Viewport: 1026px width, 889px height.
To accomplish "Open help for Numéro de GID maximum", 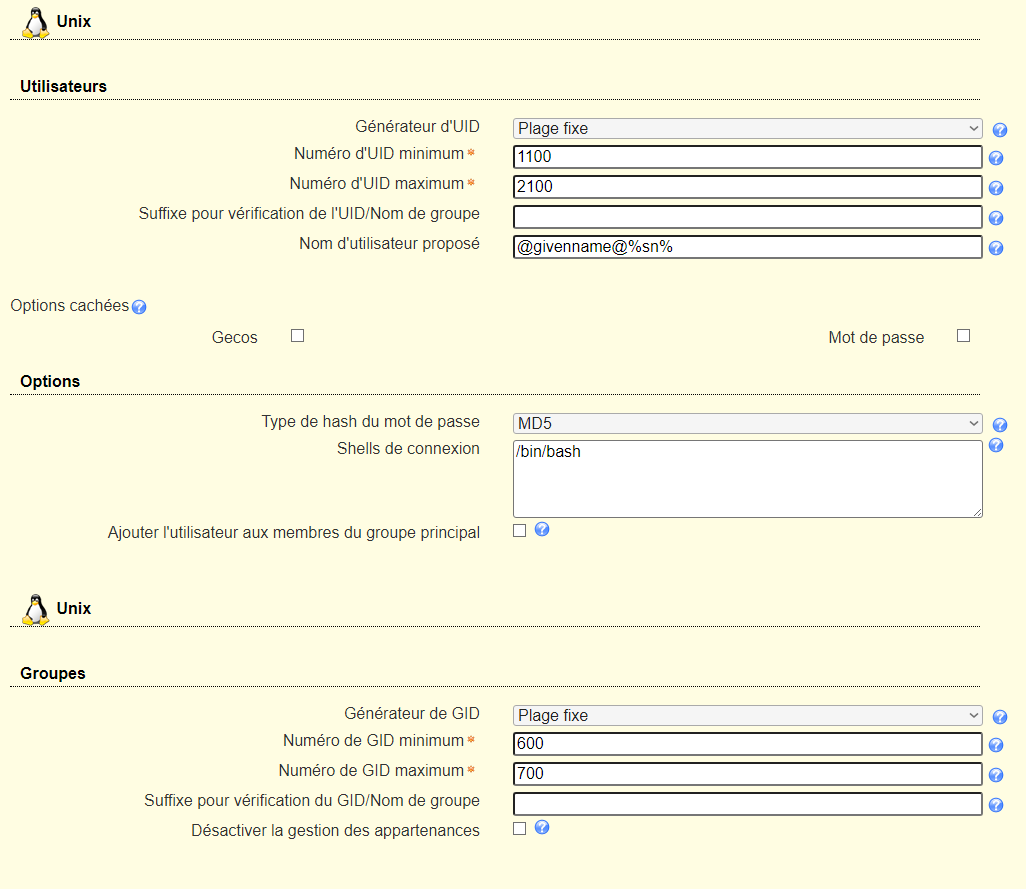I will point(996,775).
